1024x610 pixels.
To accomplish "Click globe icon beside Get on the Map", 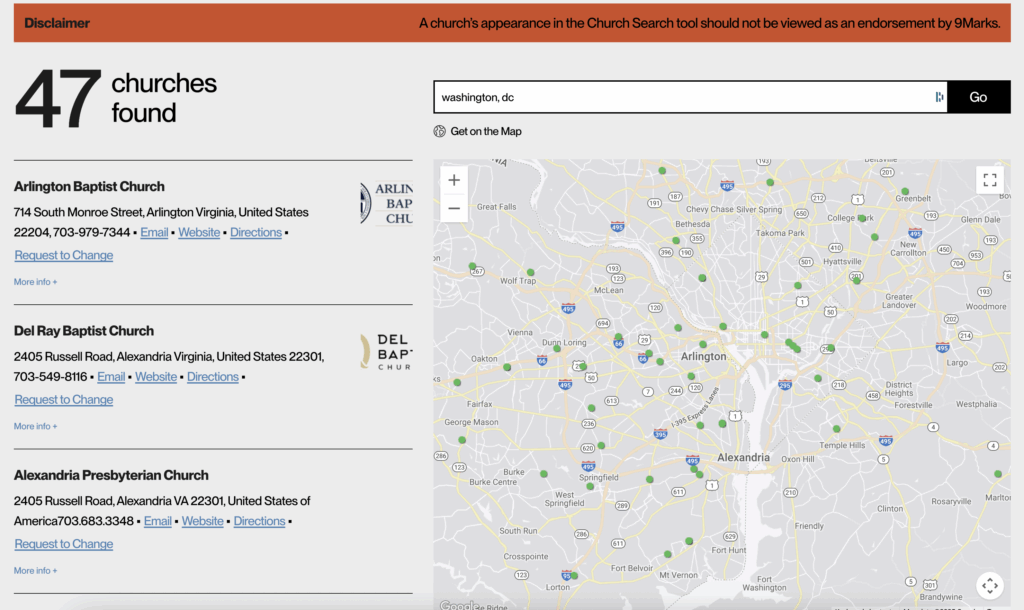I will [439, 131].
